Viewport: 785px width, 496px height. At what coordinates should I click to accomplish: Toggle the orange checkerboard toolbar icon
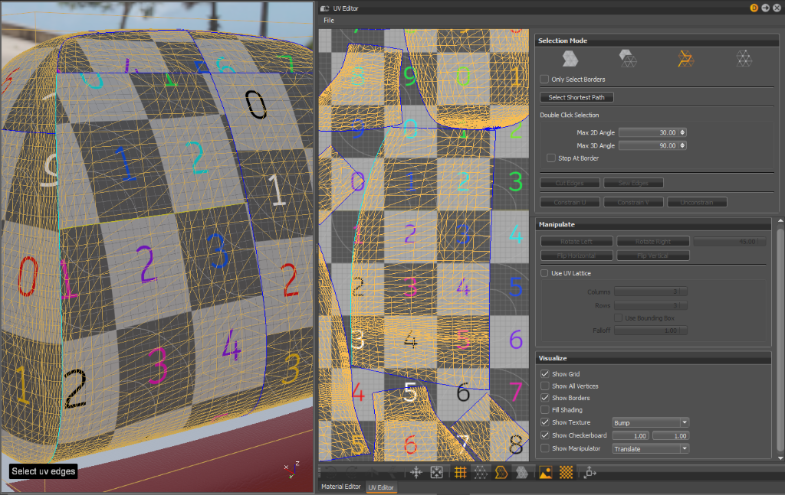(x=566, y=472)
